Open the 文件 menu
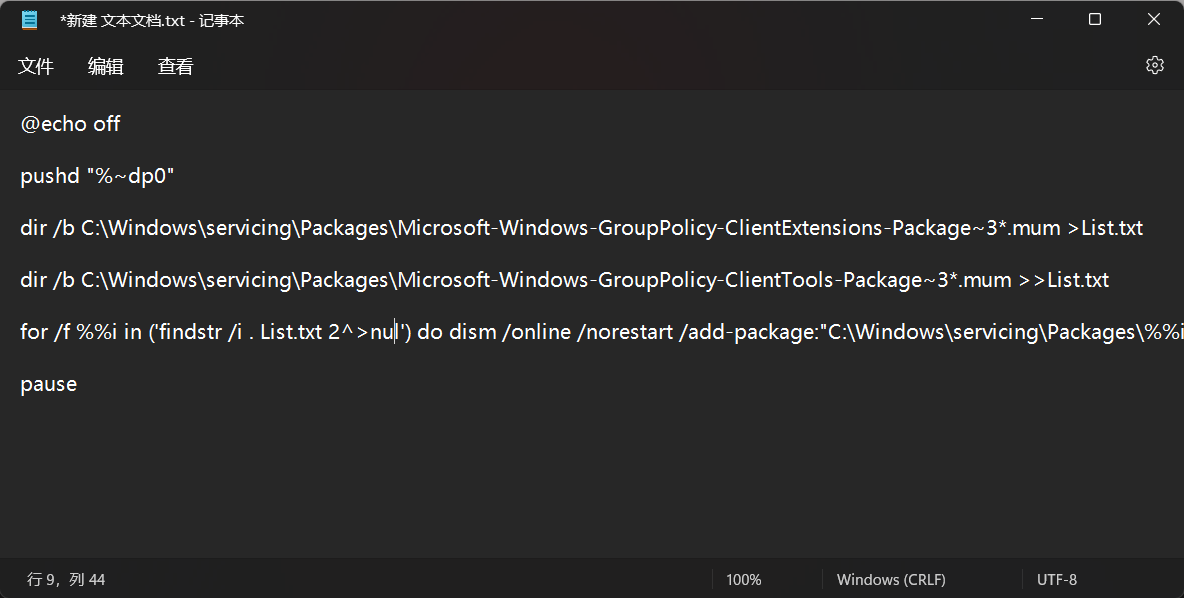 point(35,66)
